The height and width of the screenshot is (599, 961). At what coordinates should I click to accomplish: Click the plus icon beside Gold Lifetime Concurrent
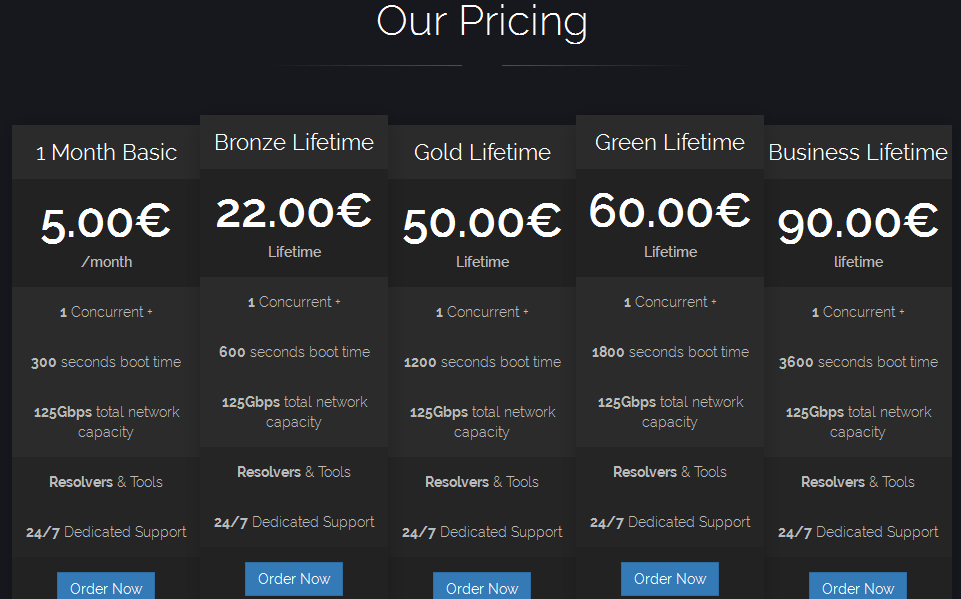click(526, 312)
